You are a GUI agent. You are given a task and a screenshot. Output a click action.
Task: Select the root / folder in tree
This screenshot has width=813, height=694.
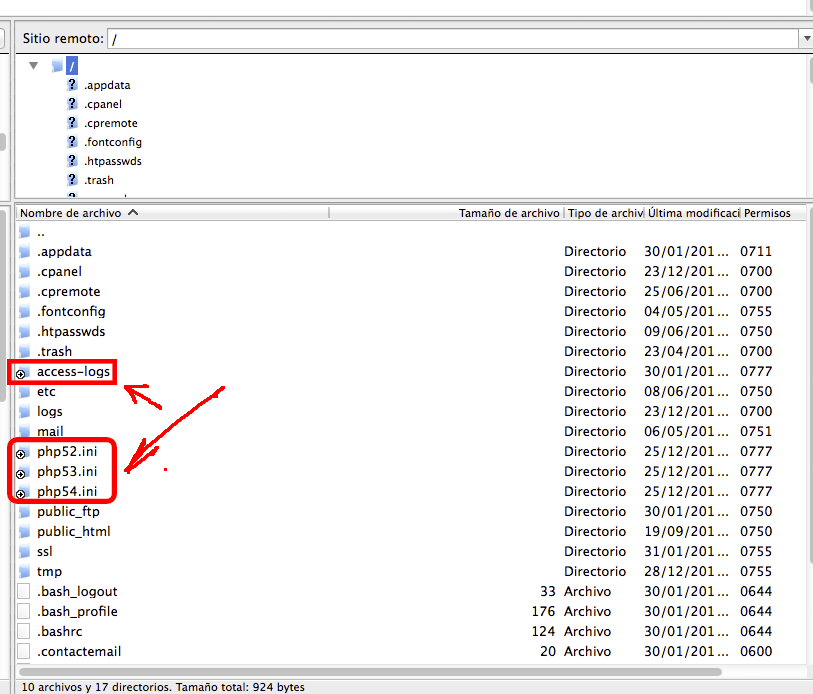tap(72, 66)
